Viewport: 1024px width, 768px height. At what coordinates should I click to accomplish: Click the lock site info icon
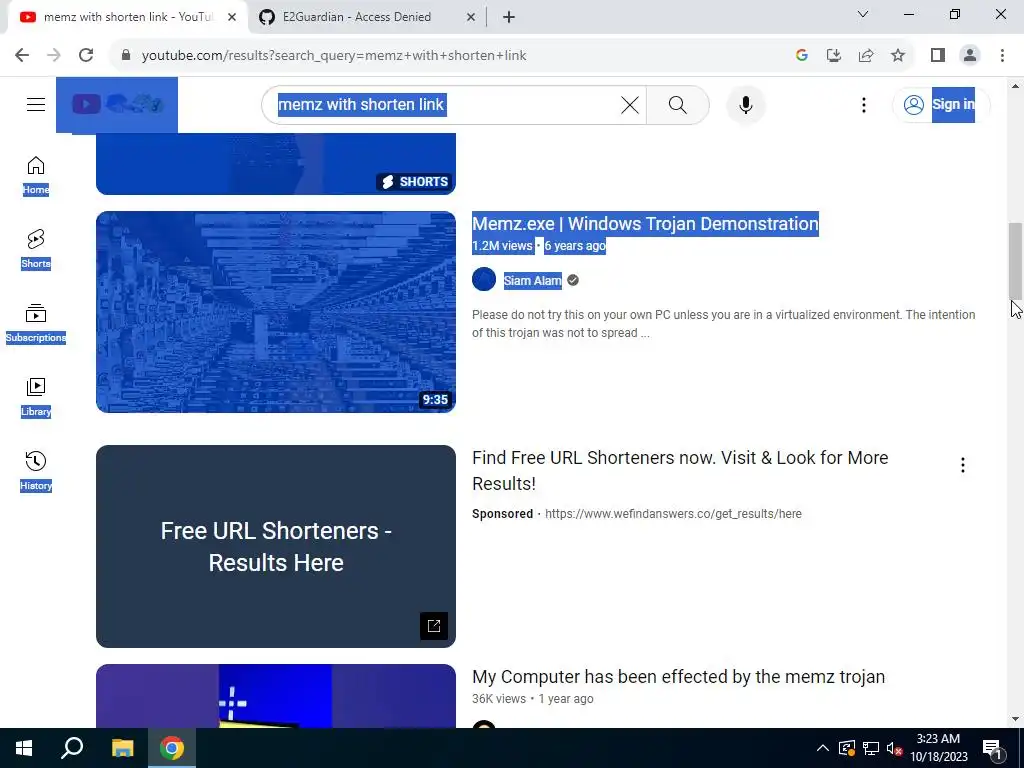tap(126, 56)
